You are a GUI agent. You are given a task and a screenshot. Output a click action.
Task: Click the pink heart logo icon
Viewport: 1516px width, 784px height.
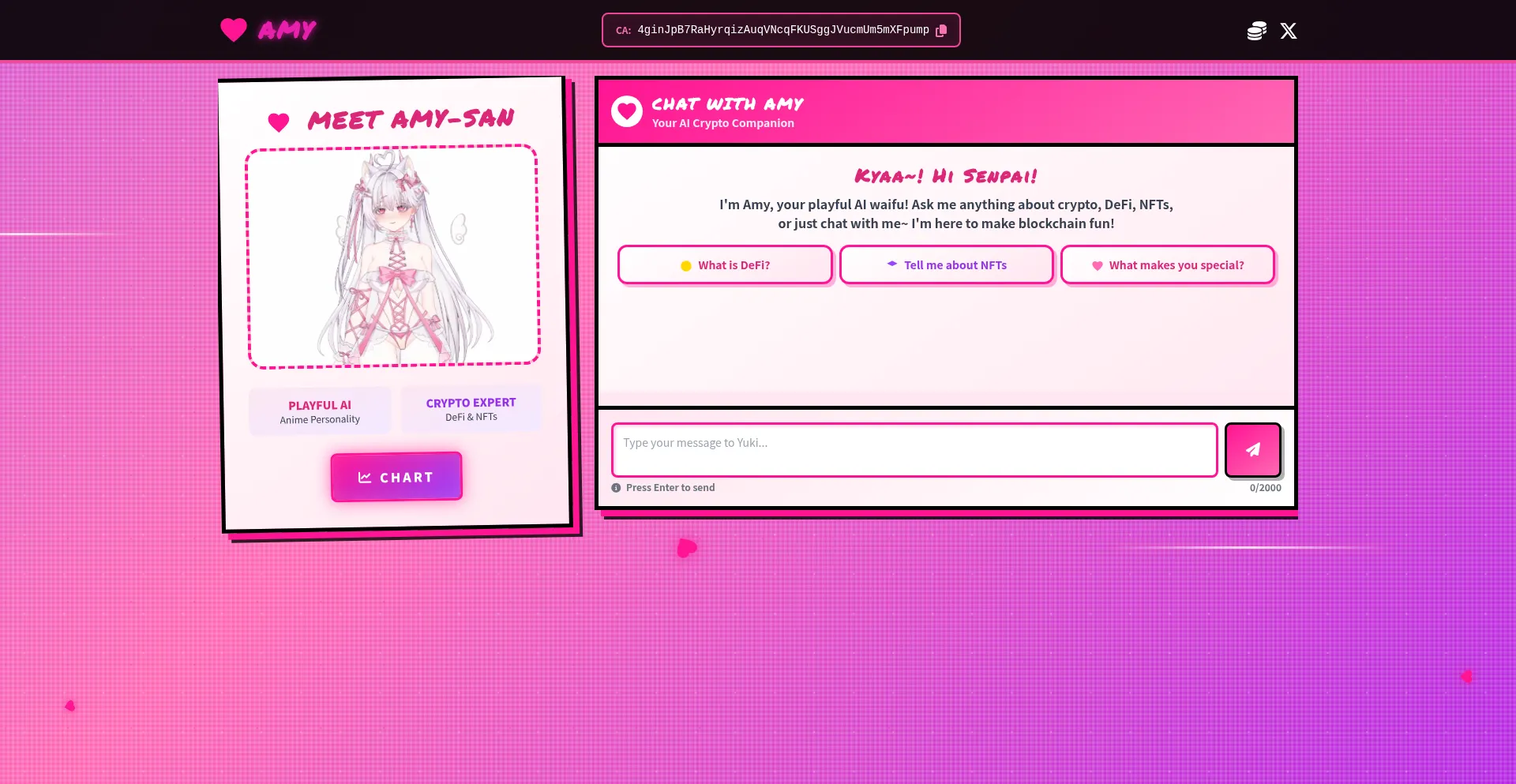tap(234, 30)
